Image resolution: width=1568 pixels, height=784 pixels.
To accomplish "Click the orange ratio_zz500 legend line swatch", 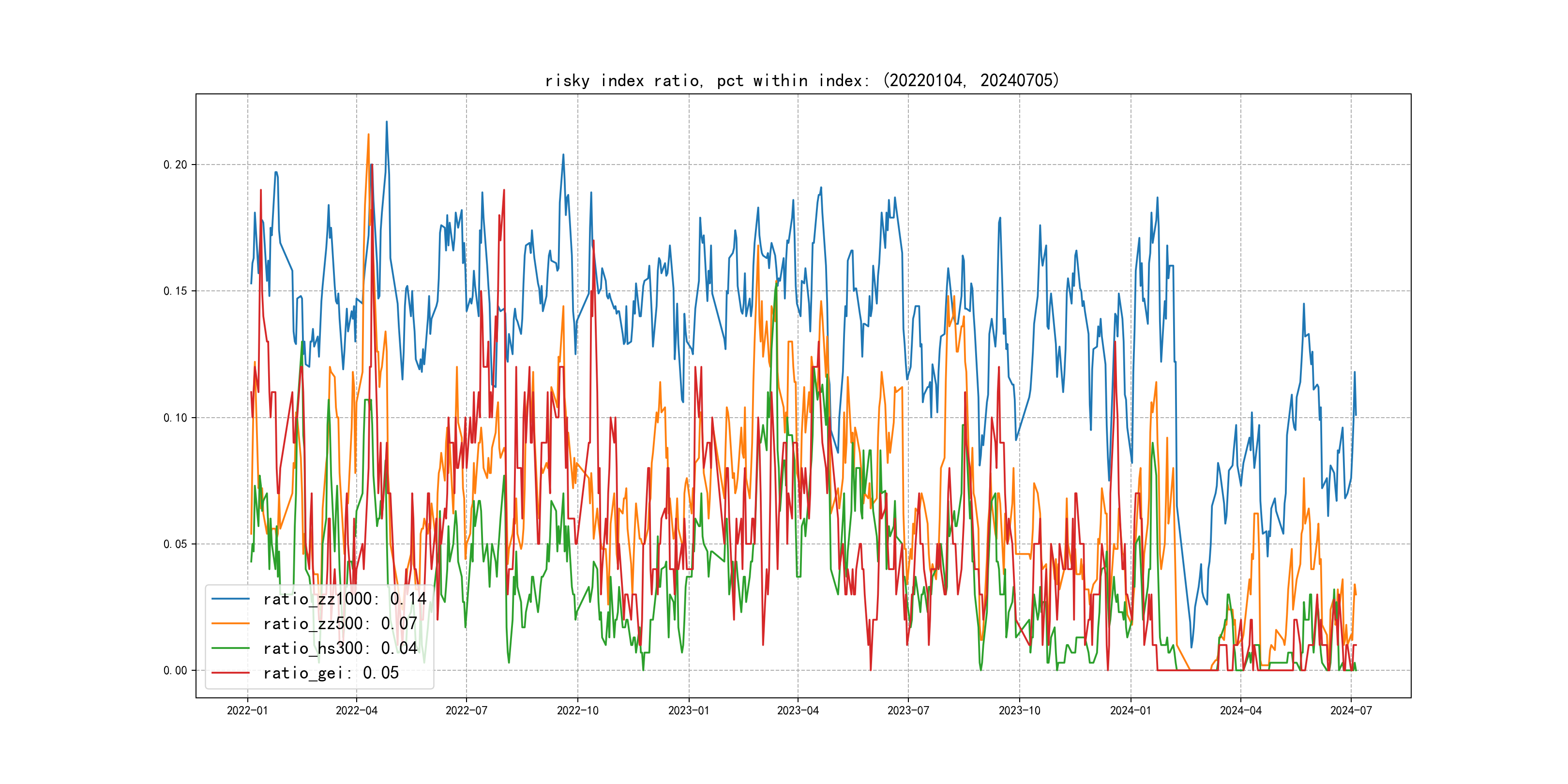I will 230,623.
